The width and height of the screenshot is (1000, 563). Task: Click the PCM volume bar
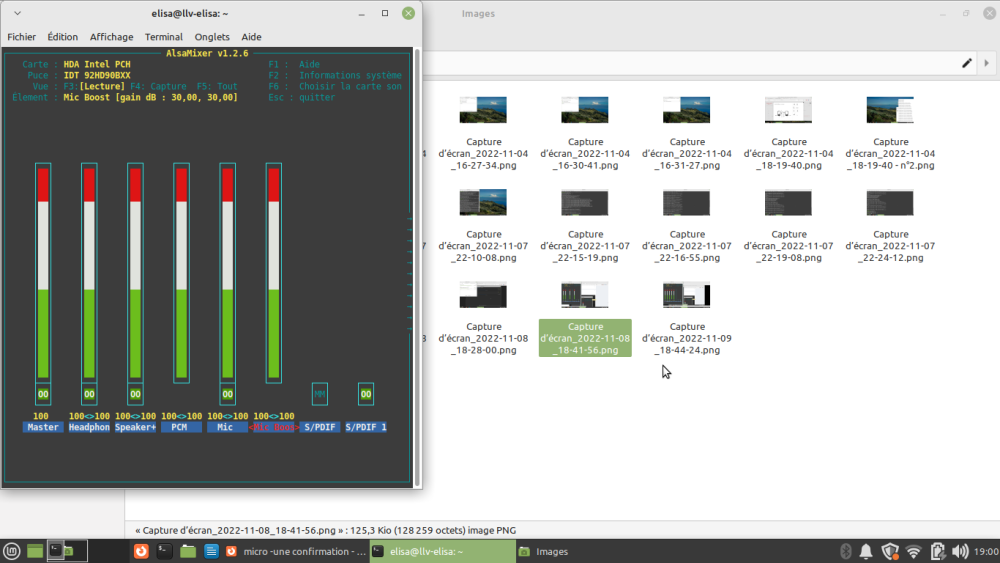click(181, 272)
